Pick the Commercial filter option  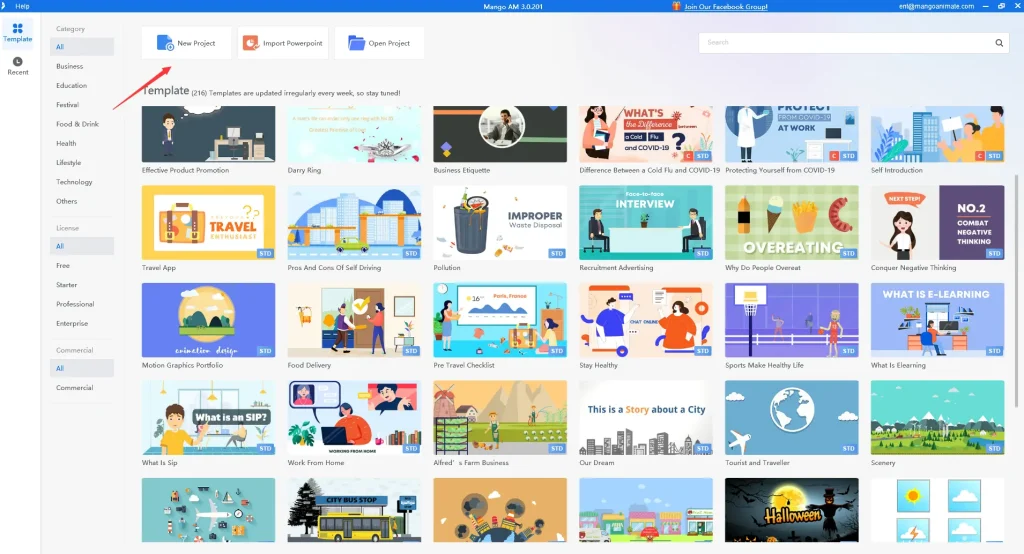coord(74,387)
